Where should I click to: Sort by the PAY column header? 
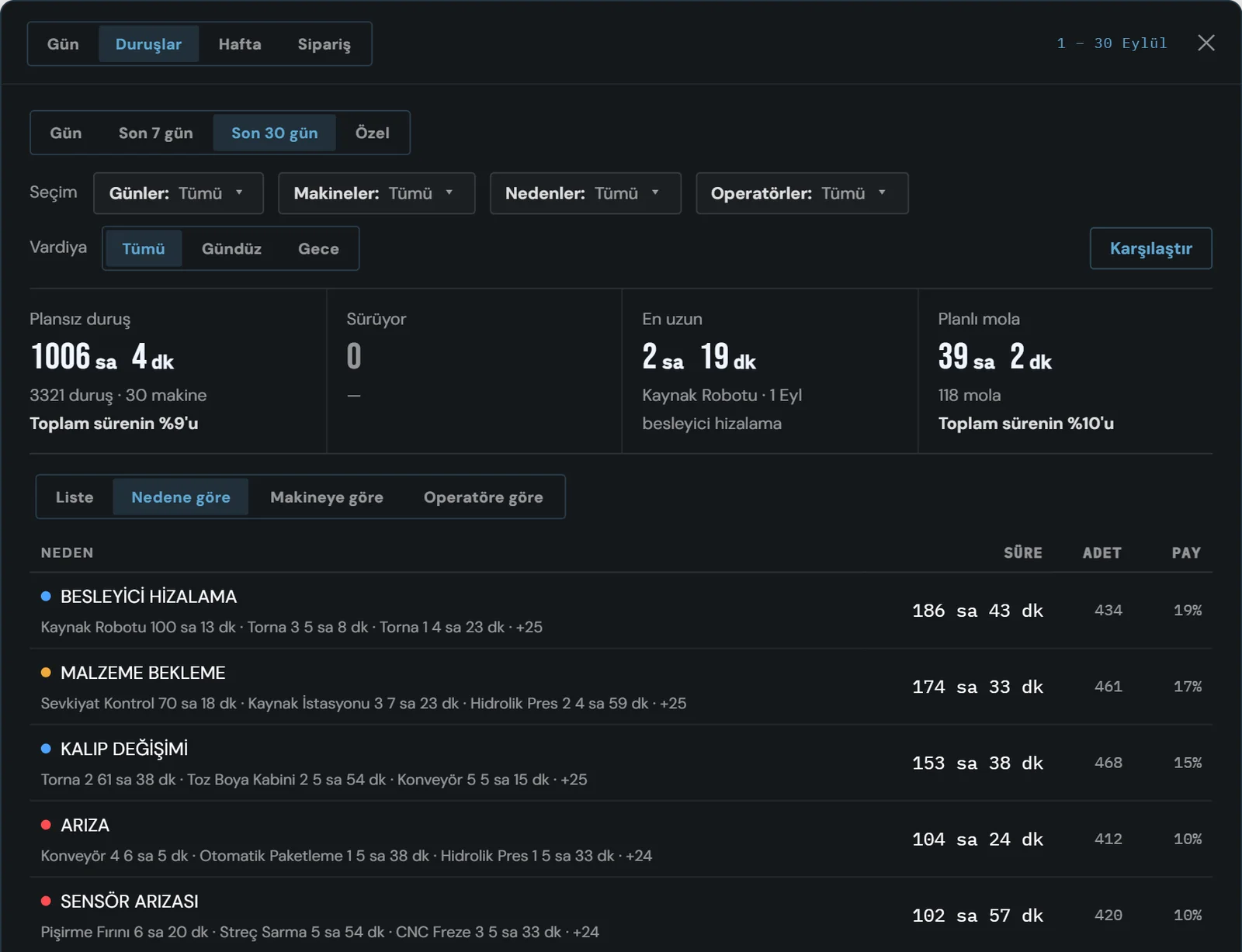1186,552
